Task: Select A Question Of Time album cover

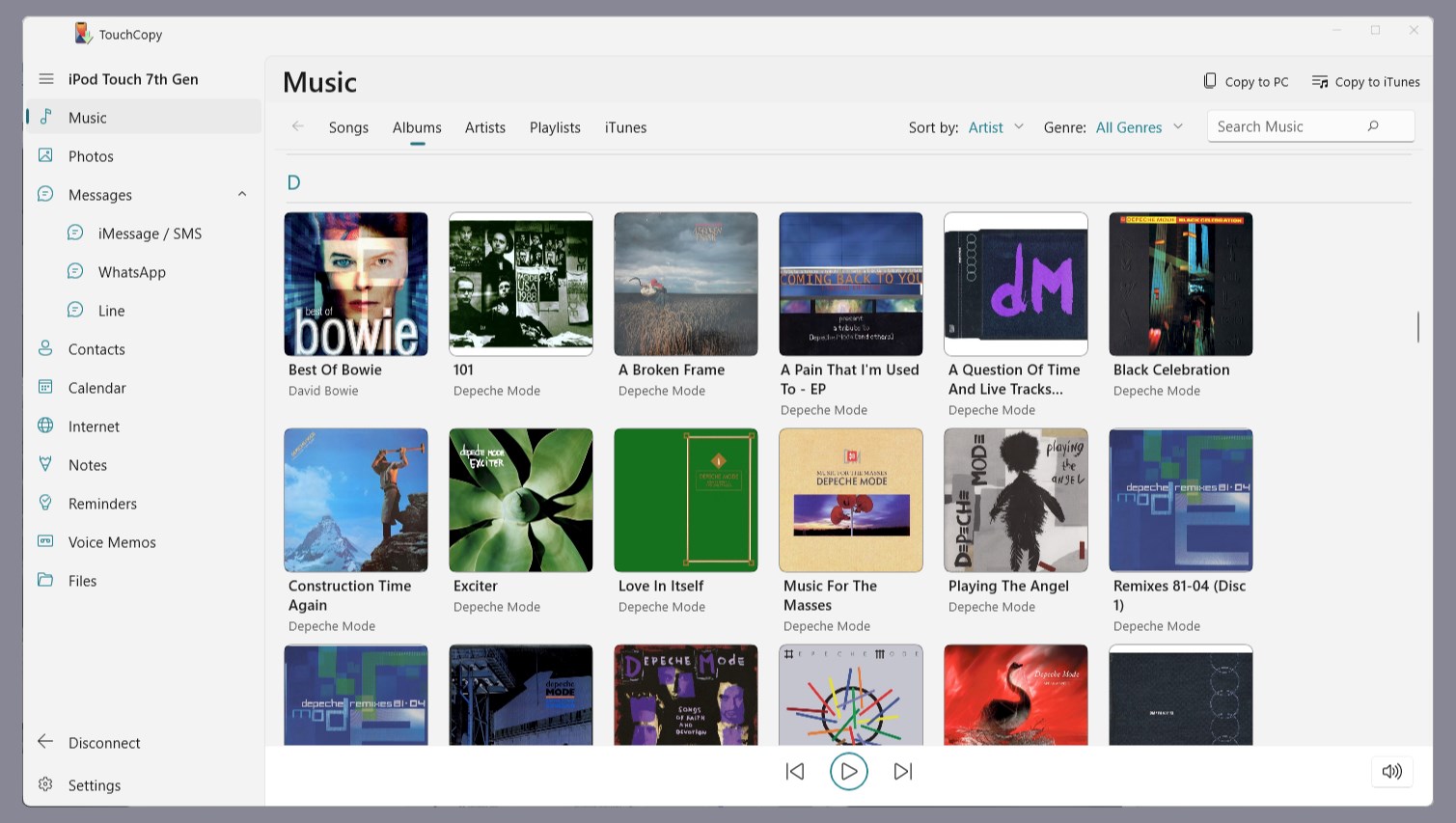Action: [1016, 285]
